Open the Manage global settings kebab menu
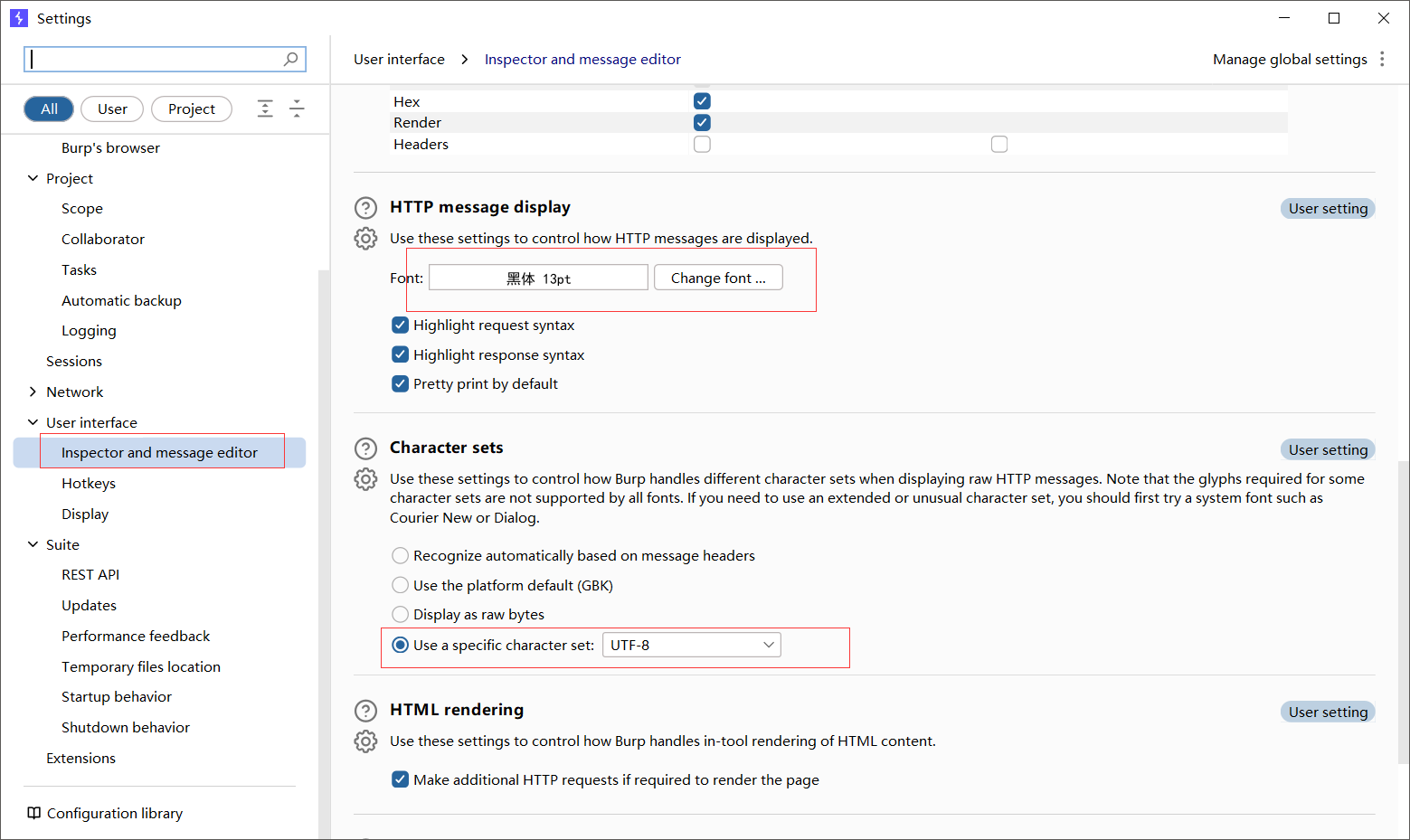Image resolution: width=1410 pixels, height=840 pixels. pyautogui.click(x=1382, y=59)
